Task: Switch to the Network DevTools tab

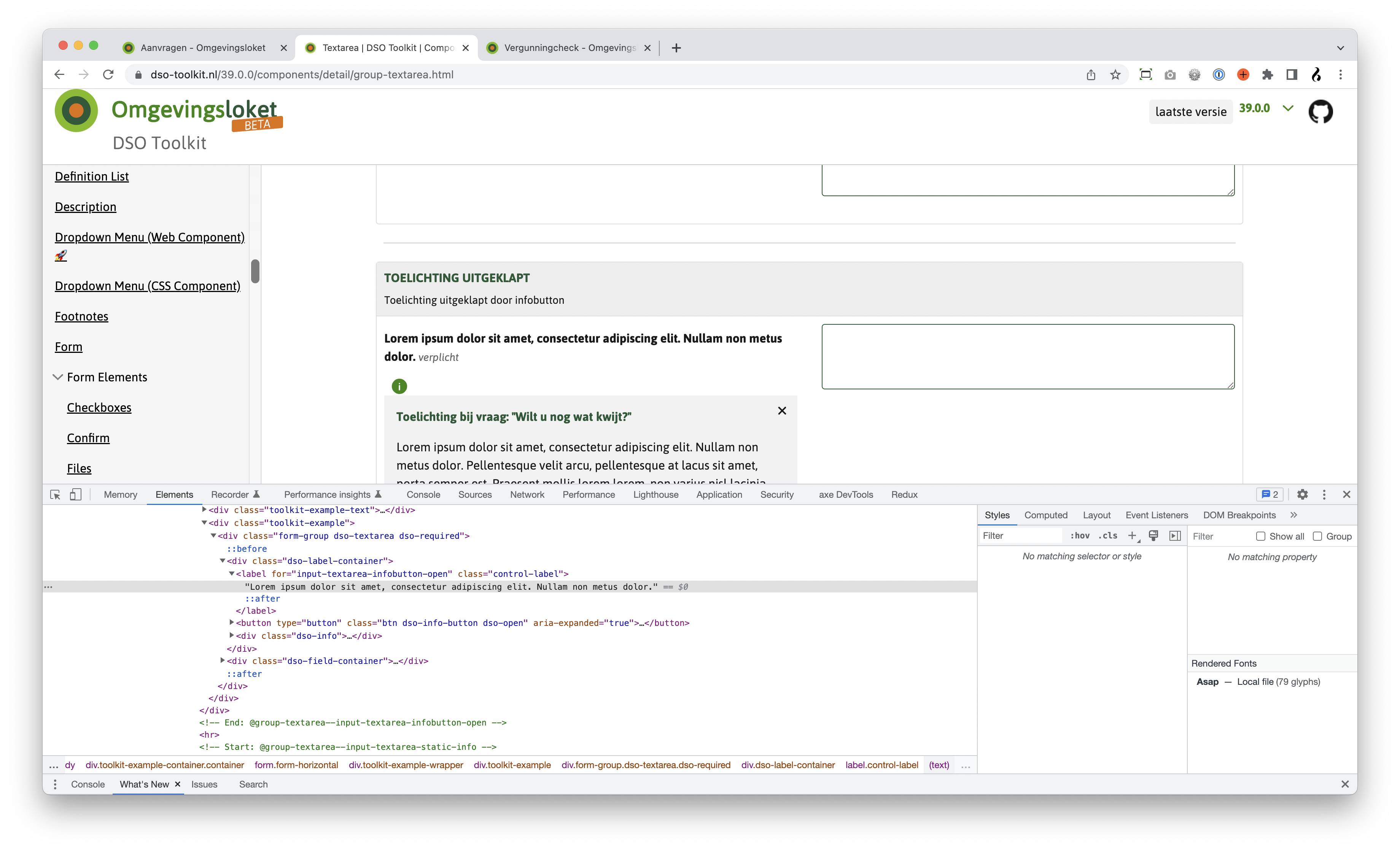Action: 527,494
